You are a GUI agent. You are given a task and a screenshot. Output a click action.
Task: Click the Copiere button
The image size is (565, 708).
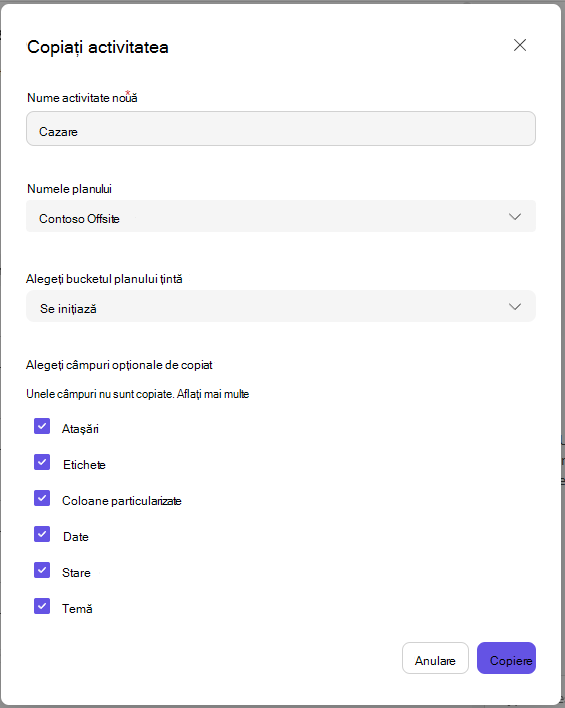tap(506, 658)
